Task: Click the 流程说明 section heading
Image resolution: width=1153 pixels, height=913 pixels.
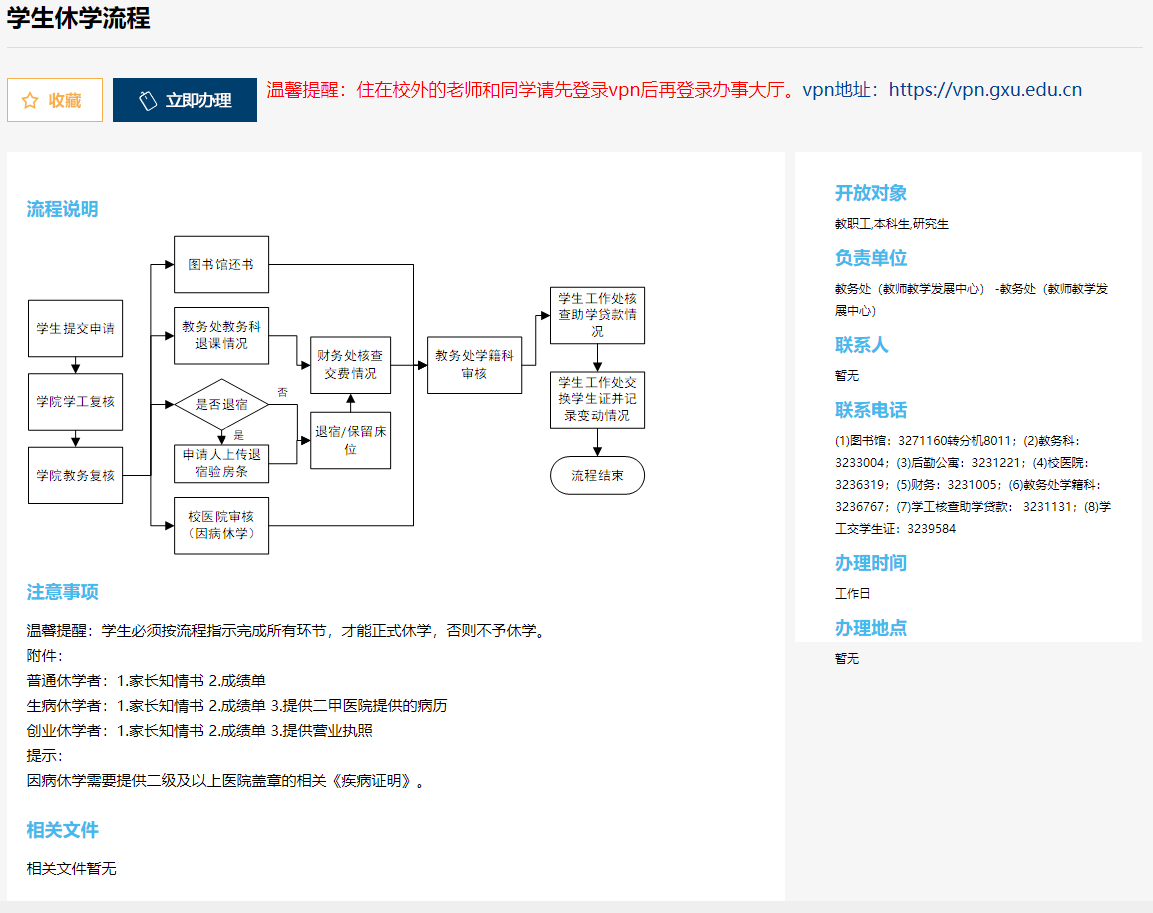Action: [62, 209]
